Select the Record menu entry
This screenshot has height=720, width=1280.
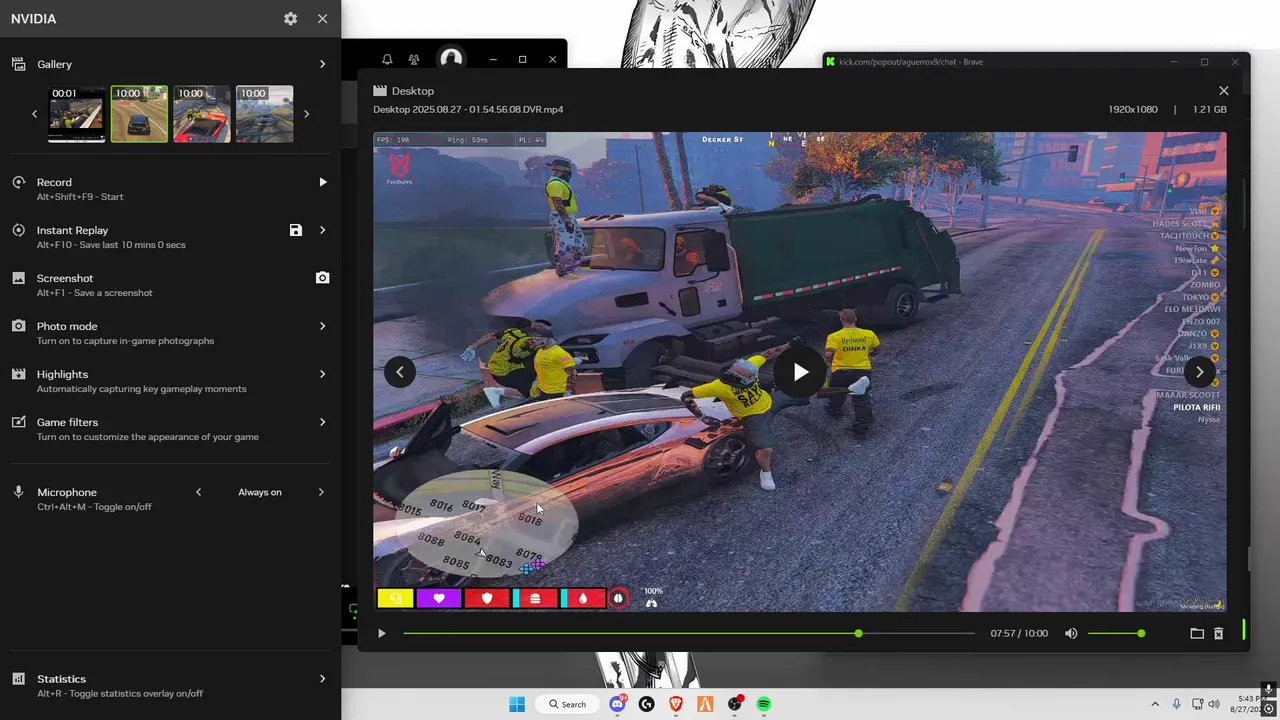click(x=170, y=188)
